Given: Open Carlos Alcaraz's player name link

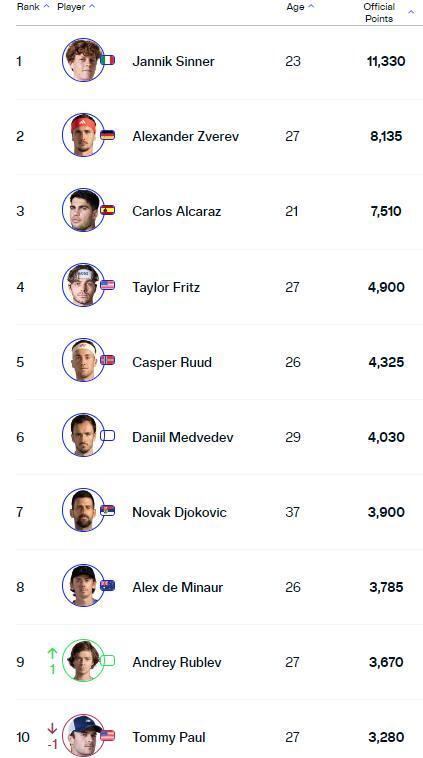Looking at the screenshot, I should [176, 211].
